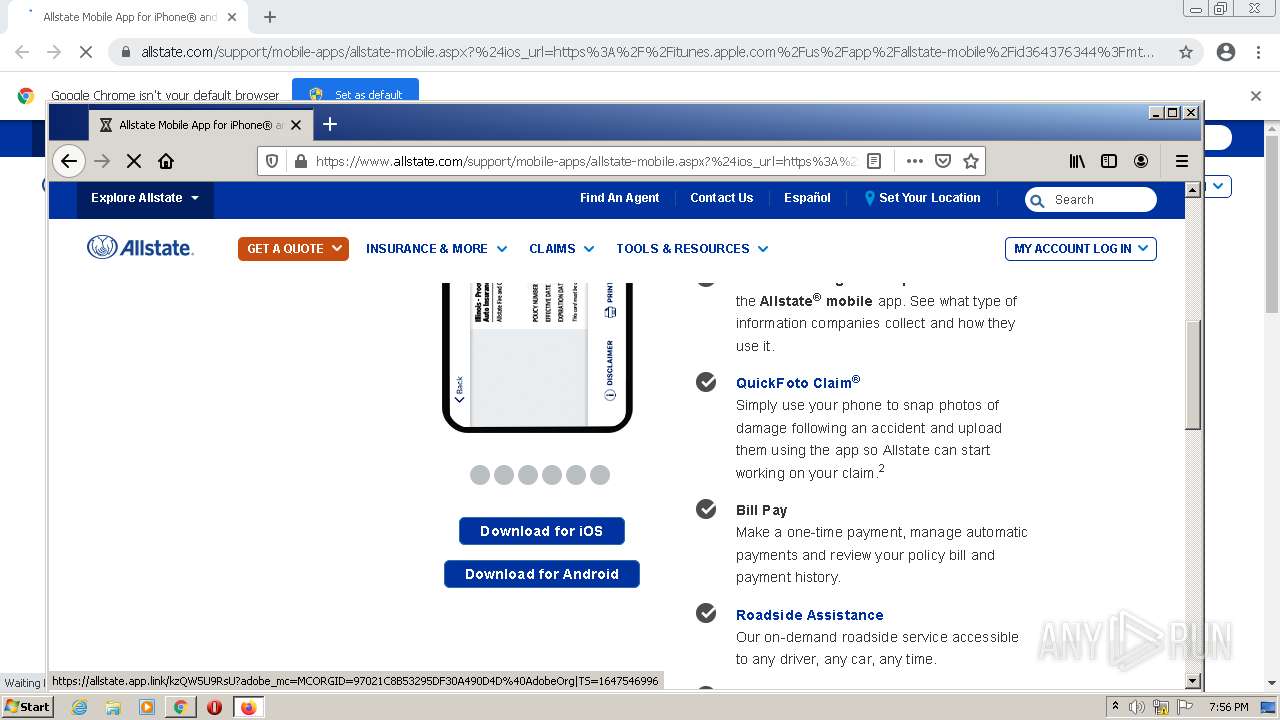The image size is (1280, 720).
Task: Click Firefox page scroll up arrow
Action: tap(1192, 189)
